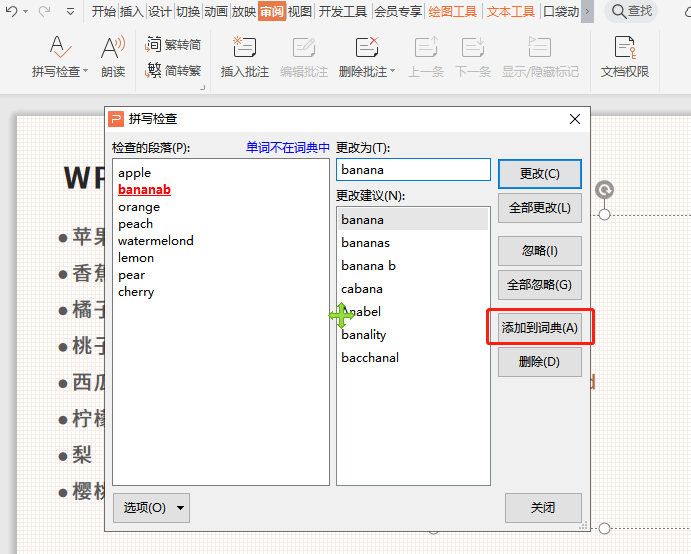Select the suggestion "bananas" in the list
The height and width of the screenshot is (554, 691).
click(365, 243)
